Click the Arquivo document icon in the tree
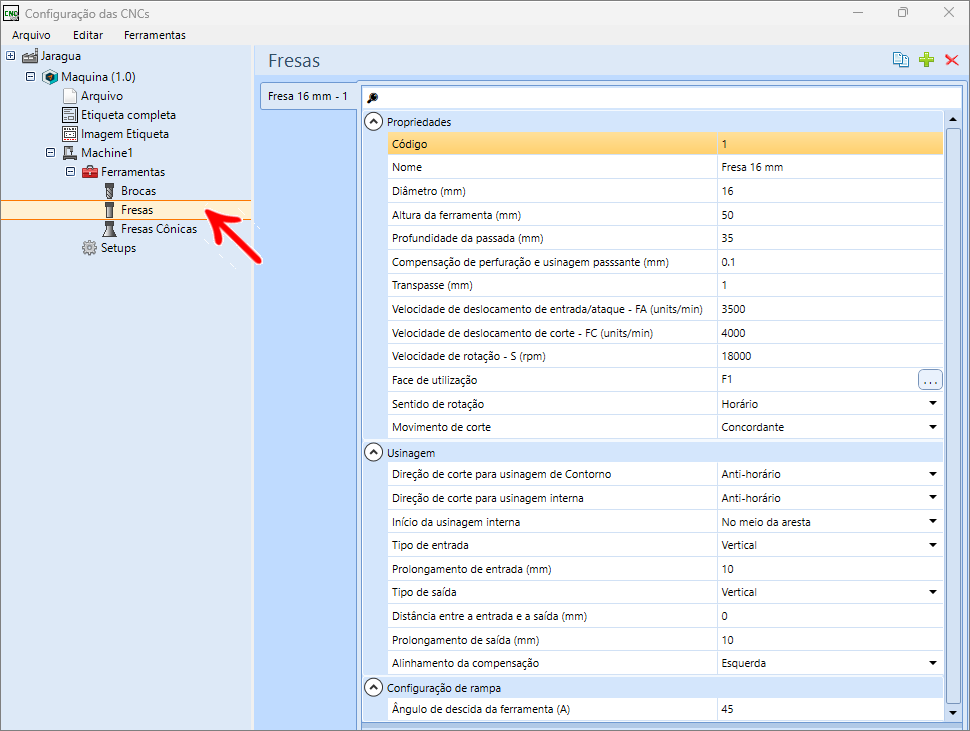This screenshot has width=970, height=731. tap(70, 96)
